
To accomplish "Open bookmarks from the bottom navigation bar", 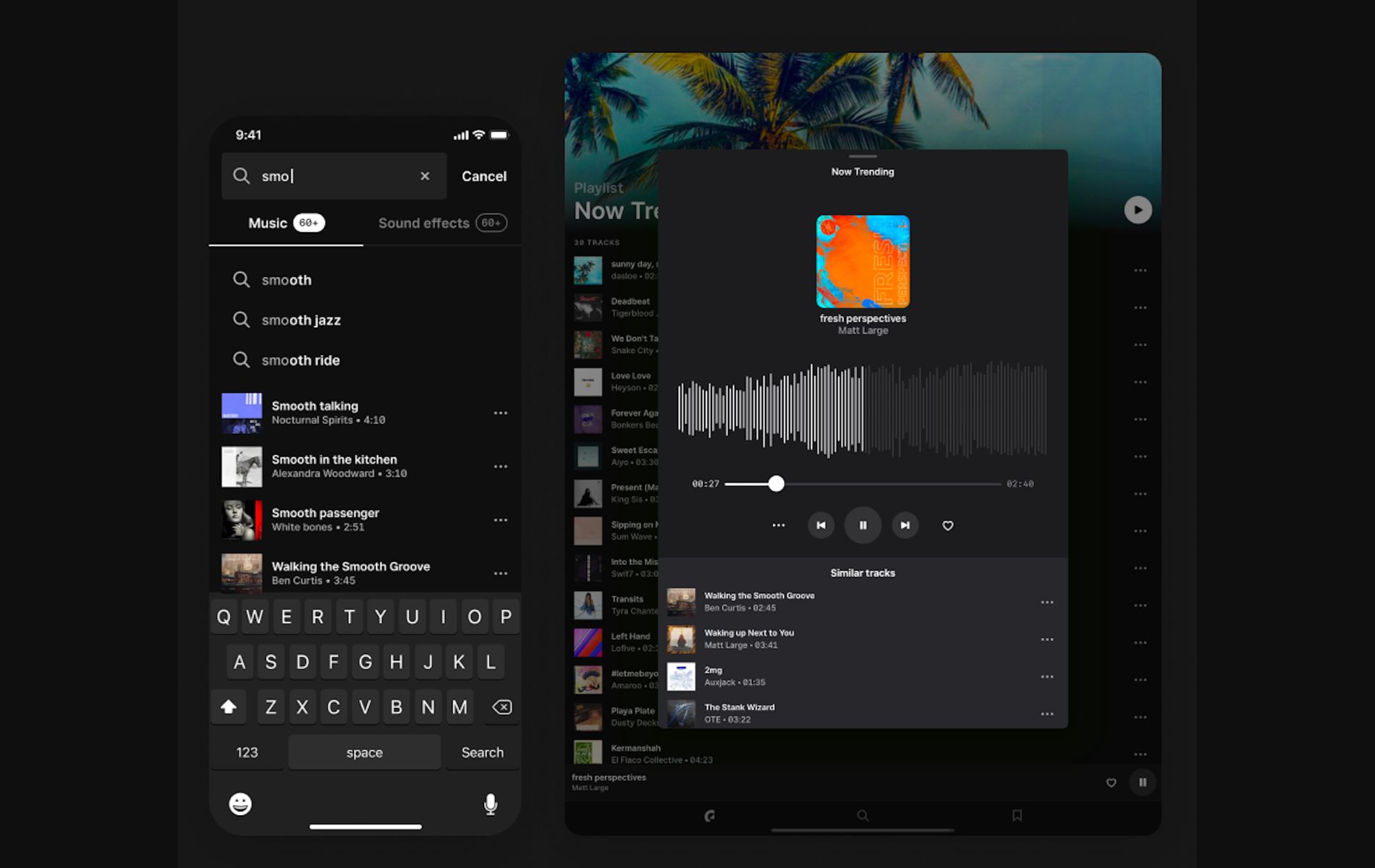I will tap(1016, 815).
